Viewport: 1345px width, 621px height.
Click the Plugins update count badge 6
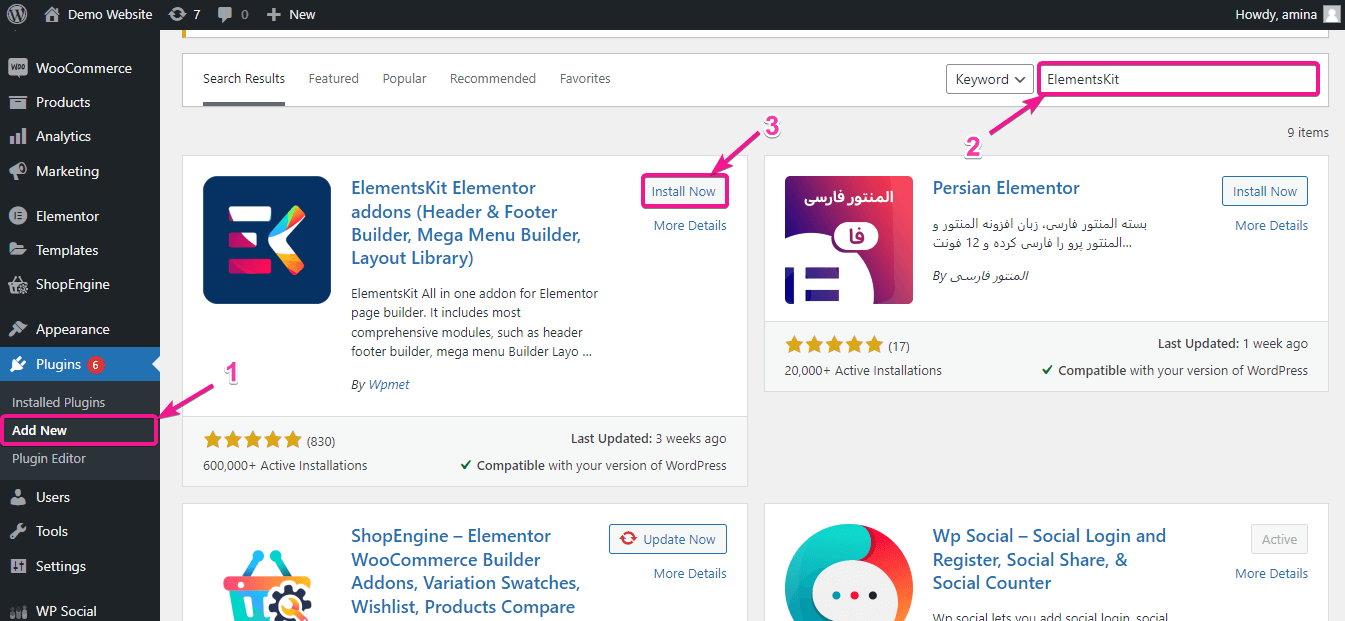tap(96, 365)
